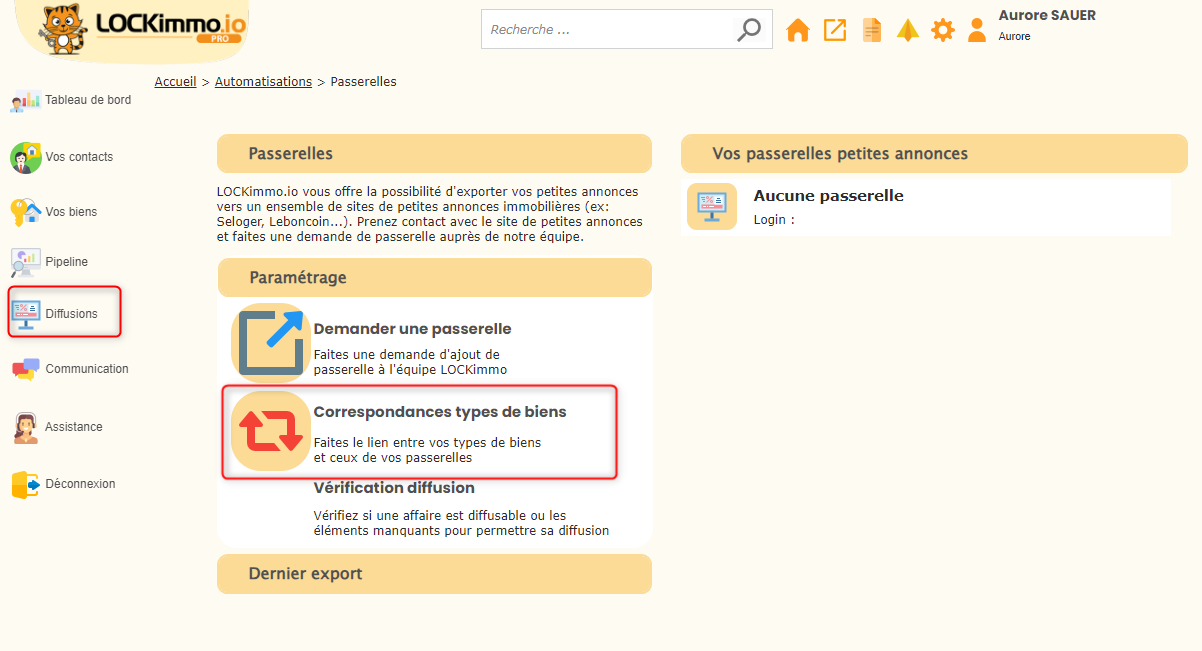
Task: Click the Diffusions monitor icon
Action: 26,313
